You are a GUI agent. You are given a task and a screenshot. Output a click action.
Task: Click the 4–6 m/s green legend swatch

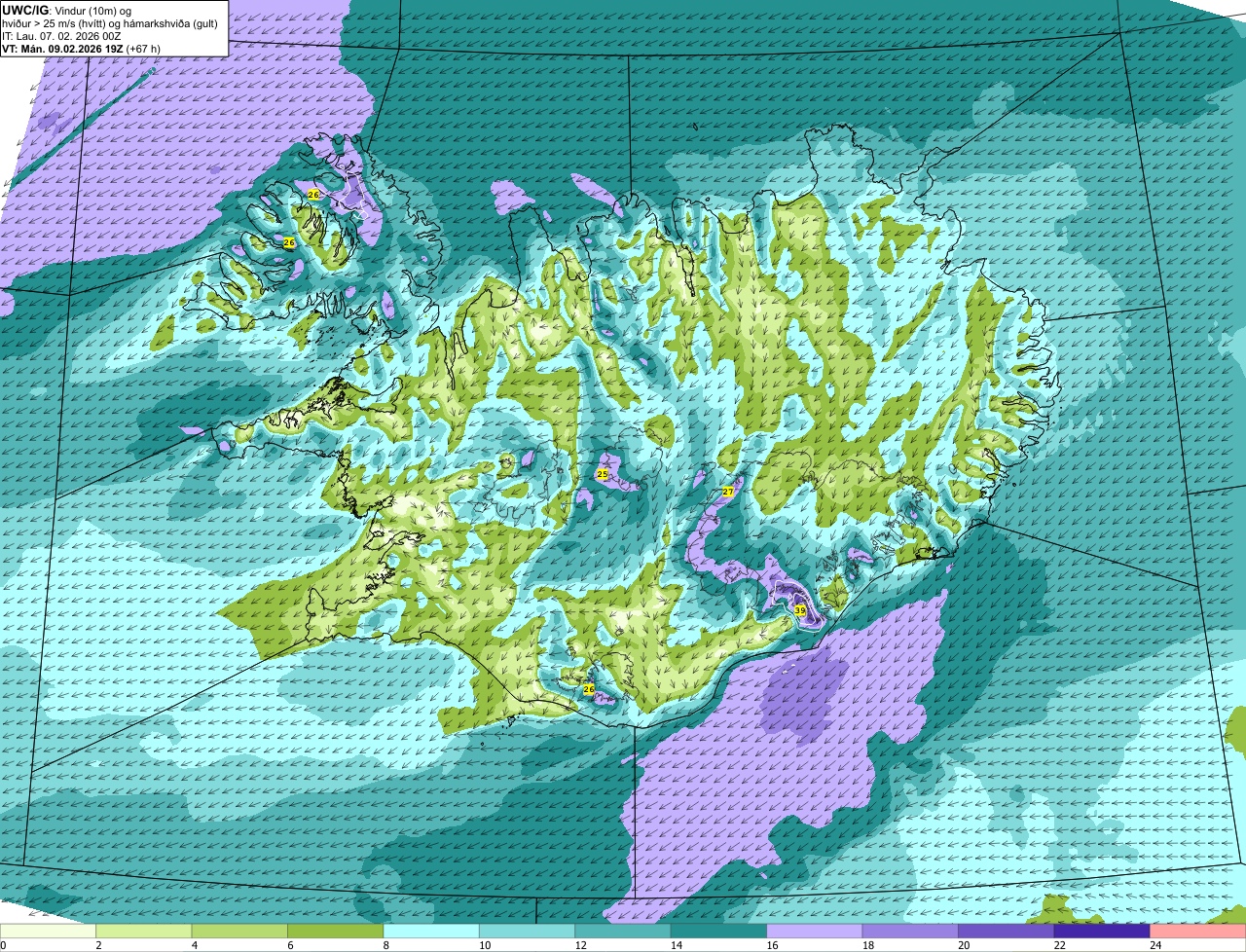(240, 931)
